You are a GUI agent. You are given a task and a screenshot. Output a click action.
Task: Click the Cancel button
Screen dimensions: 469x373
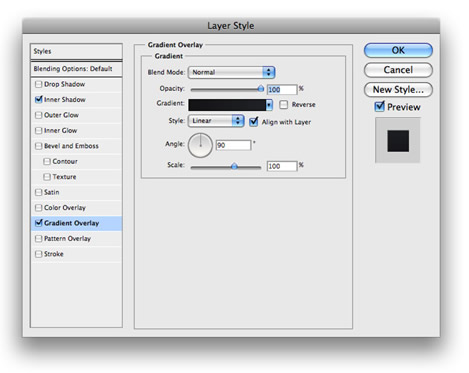tap(398, 70)
